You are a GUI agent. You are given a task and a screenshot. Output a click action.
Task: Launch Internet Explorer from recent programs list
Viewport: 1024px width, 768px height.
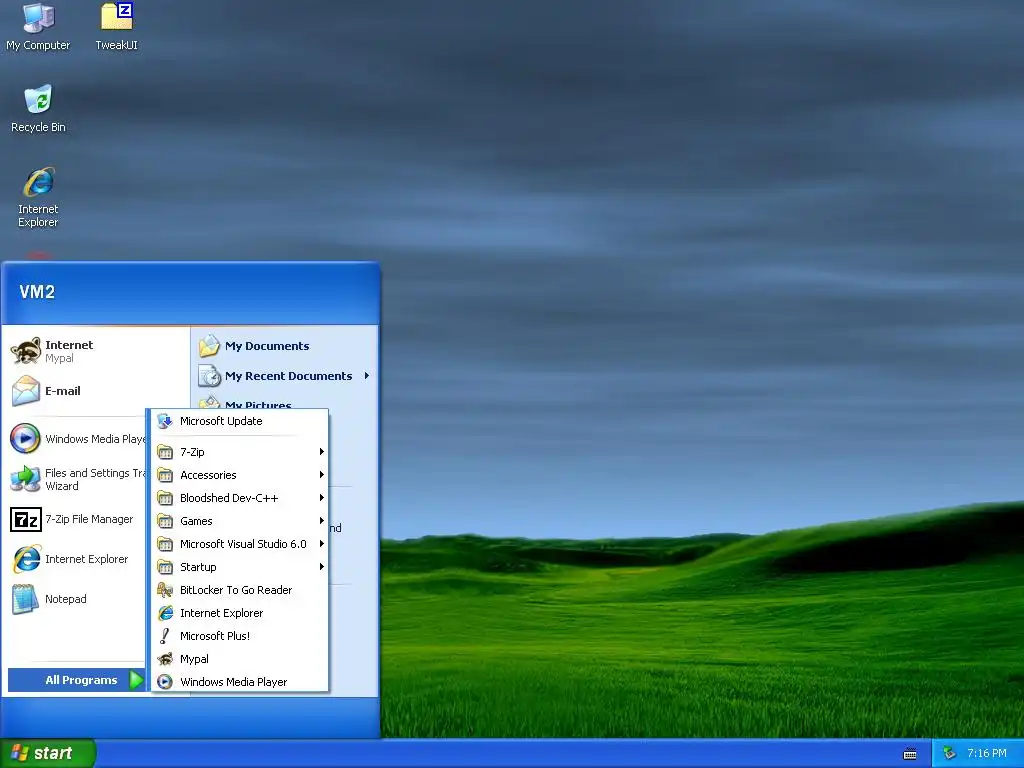(70, 559)
